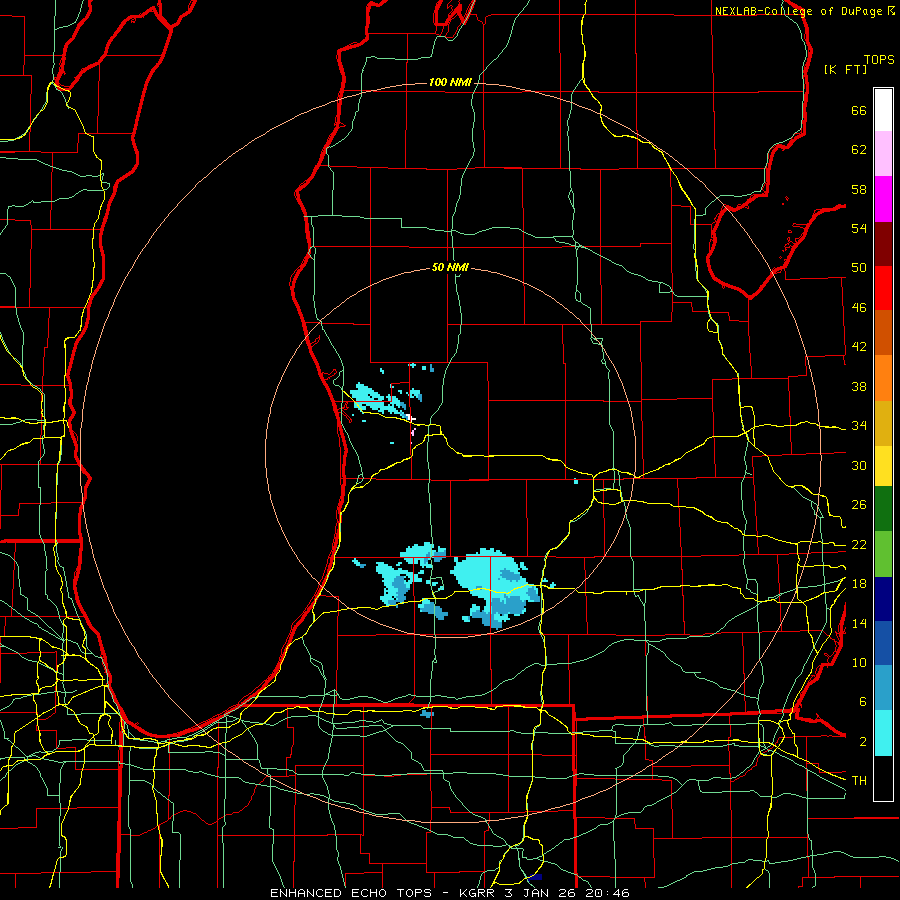Screen dimensions: 900x900
Task: Select the dark green legend swatch
Action: (883, 509)
